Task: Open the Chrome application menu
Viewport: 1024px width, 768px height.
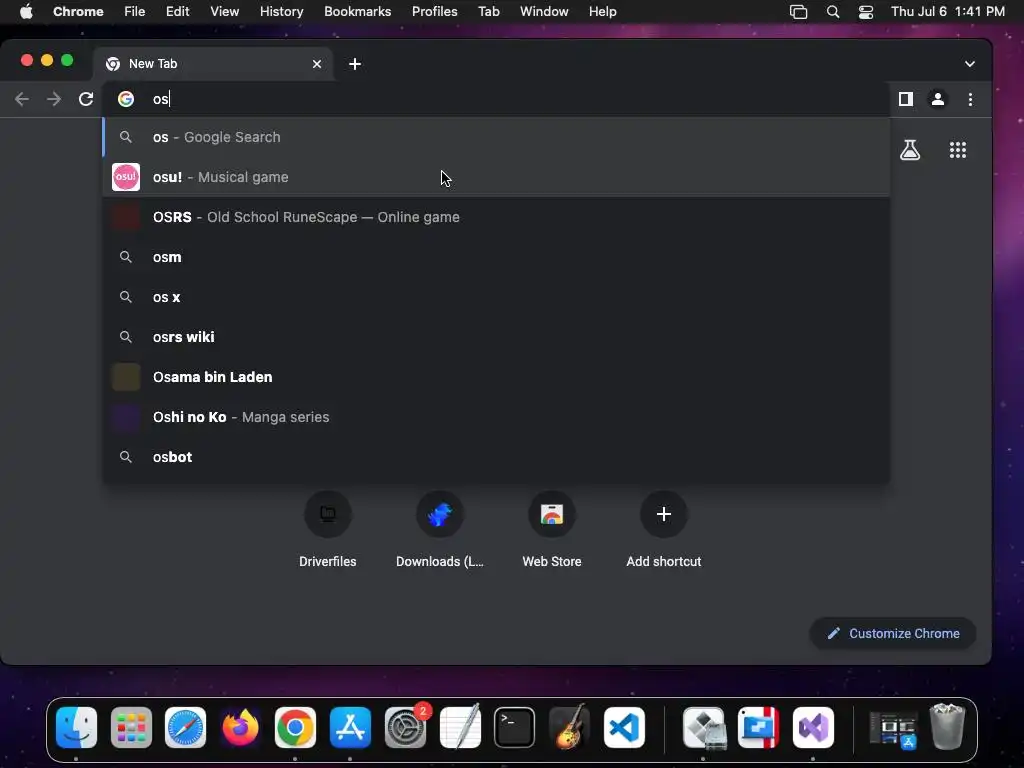Action: pyautogui.click(x=78, y=12)
